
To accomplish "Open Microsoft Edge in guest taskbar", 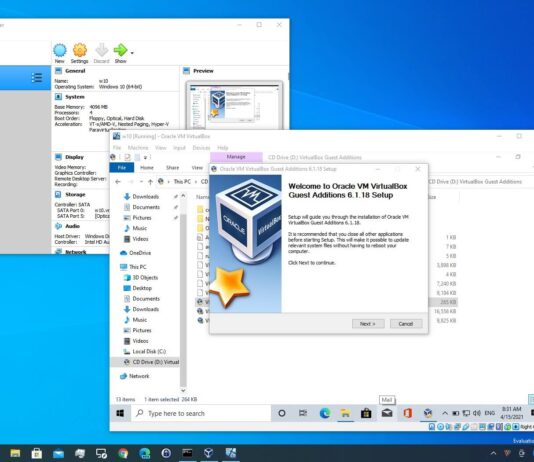I will 325,413.
